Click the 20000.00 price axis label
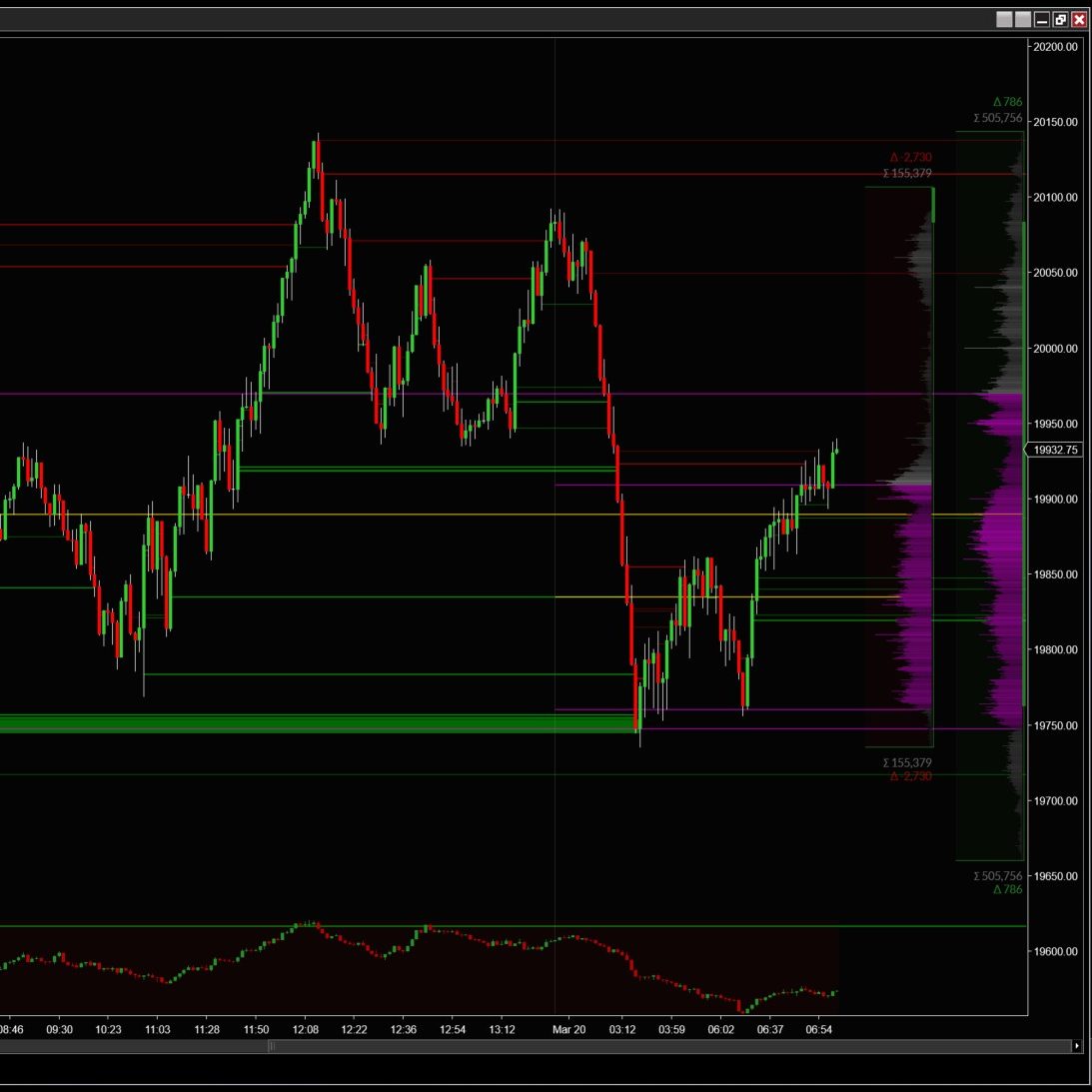The image size is (1092, 1092). tap(1056, 349)
